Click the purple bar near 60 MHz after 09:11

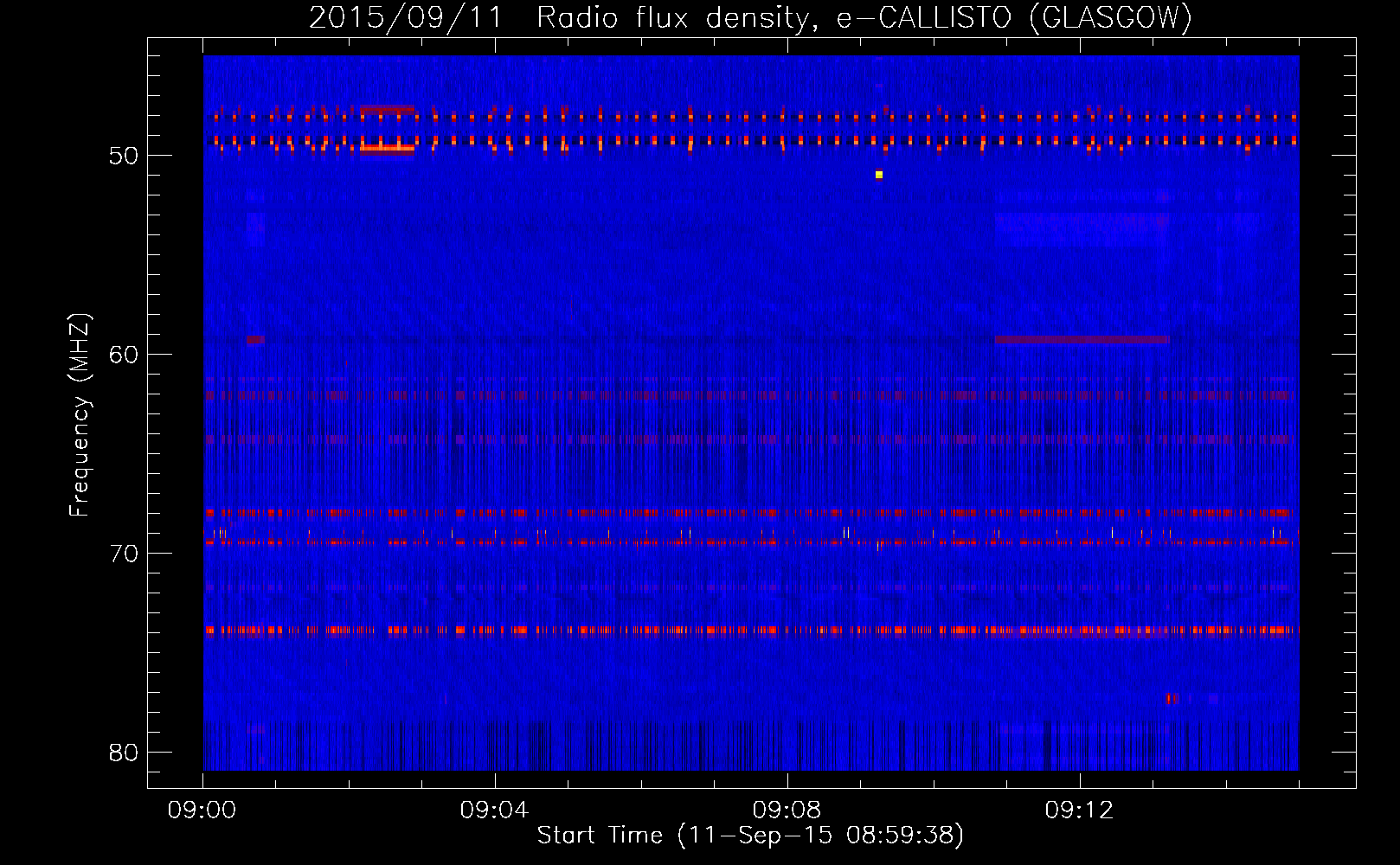1082,340
